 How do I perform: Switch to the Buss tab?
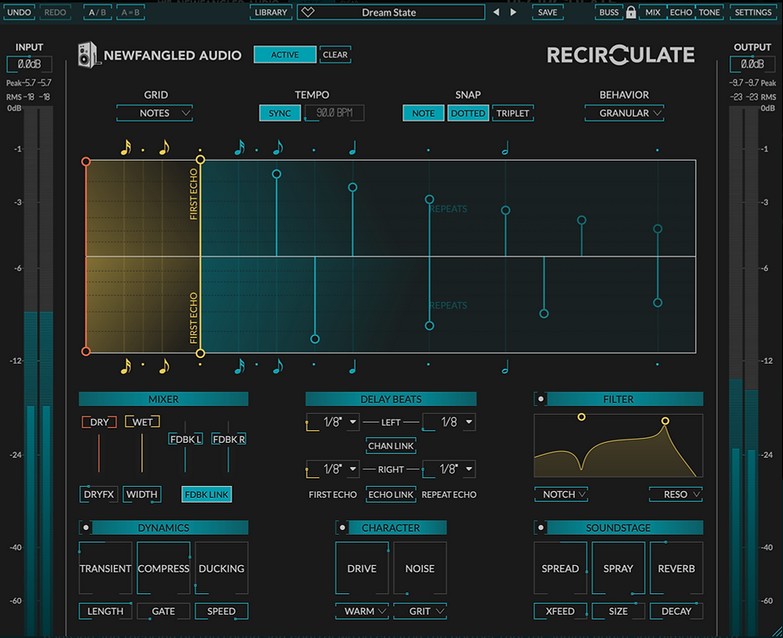(609, 12)
